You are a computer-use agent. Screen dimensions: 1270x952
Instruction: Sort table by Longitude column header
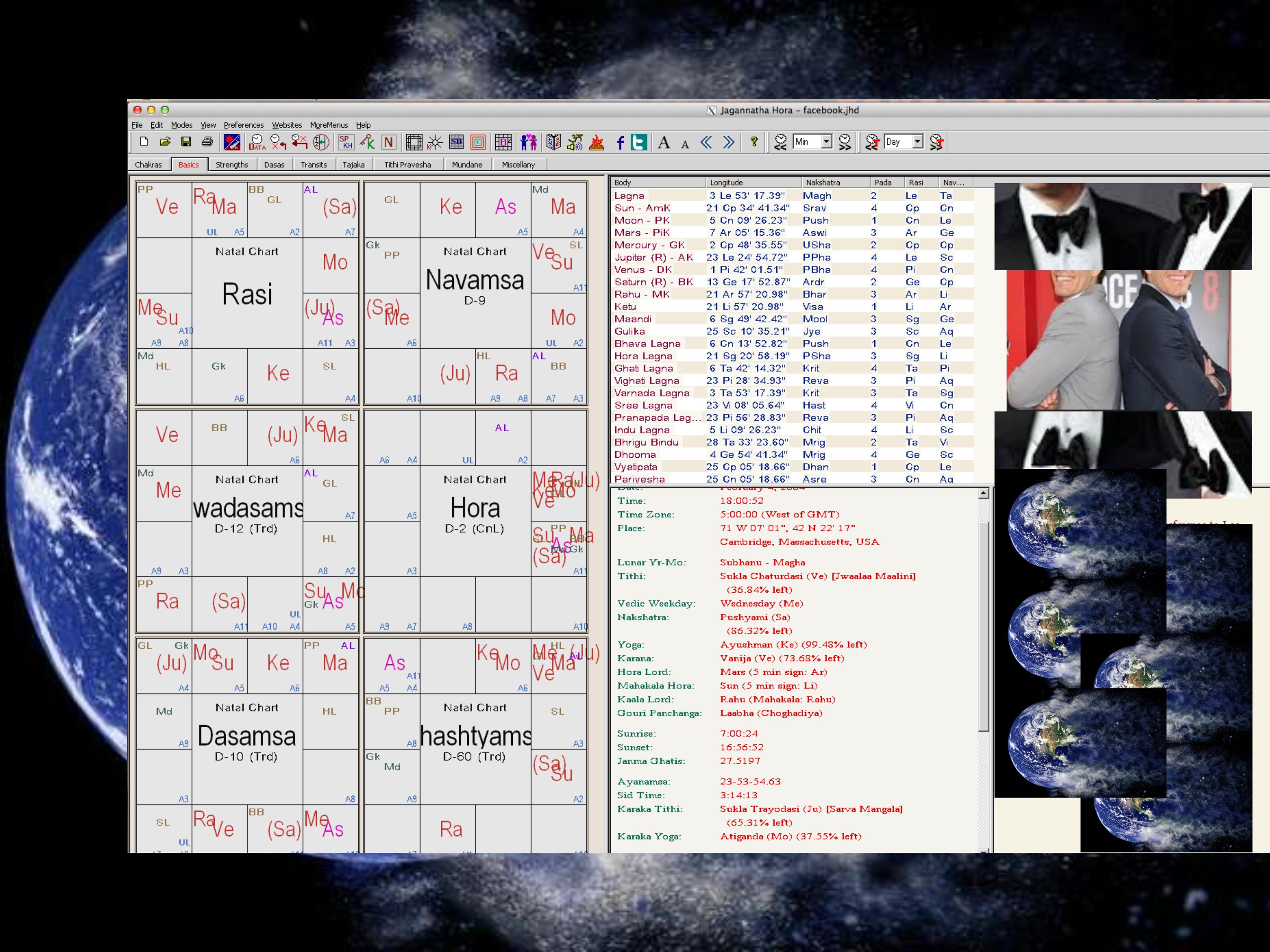tap(754, 182)
